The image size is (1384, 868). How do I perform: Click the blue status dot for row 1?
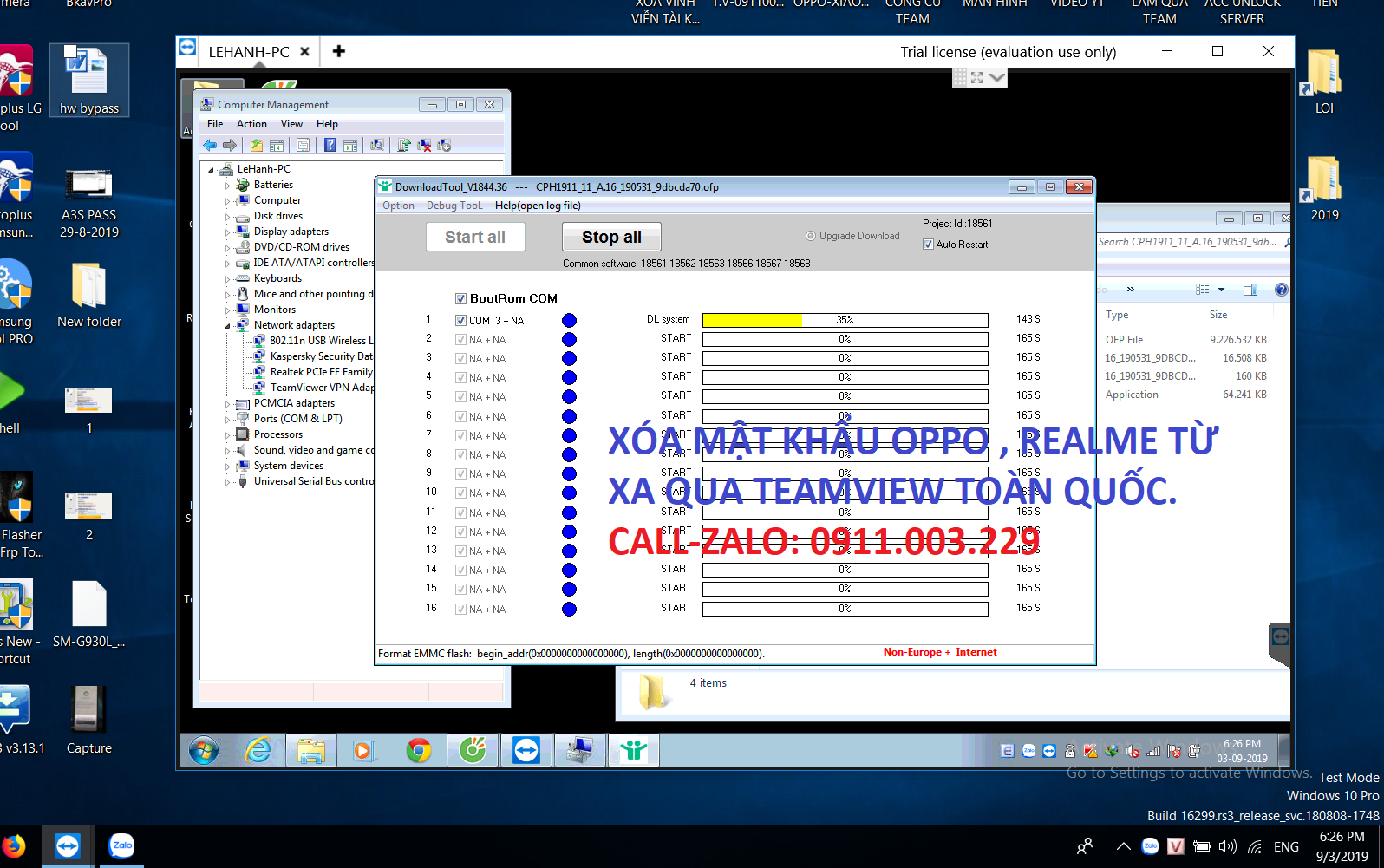[x=569, y=320]
